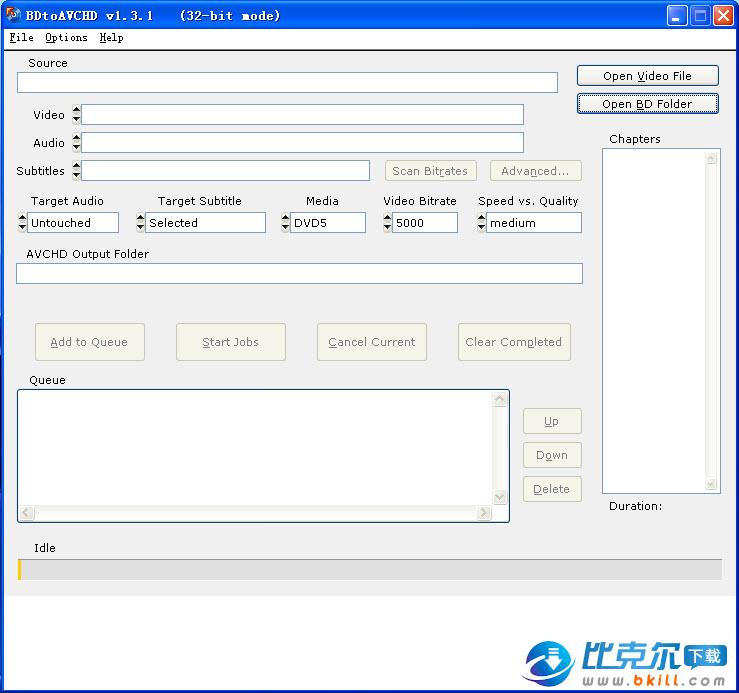Click the Chapters scroll up arrow

[x=711, y=158]
